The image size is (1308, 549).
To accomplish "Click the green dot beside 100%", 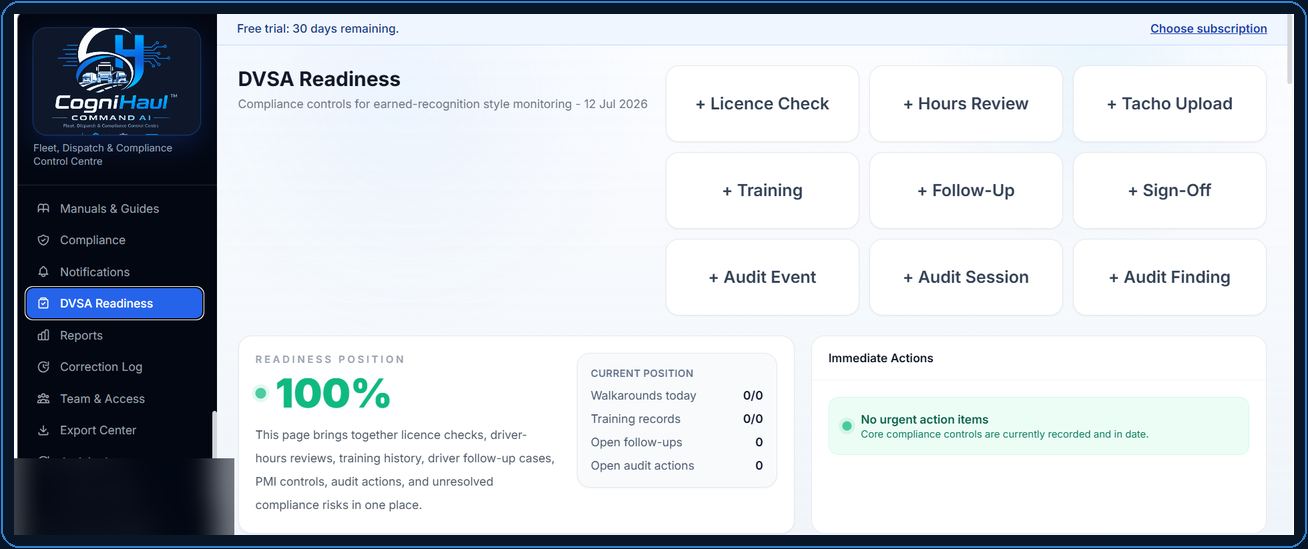I will tap(261, 393).
